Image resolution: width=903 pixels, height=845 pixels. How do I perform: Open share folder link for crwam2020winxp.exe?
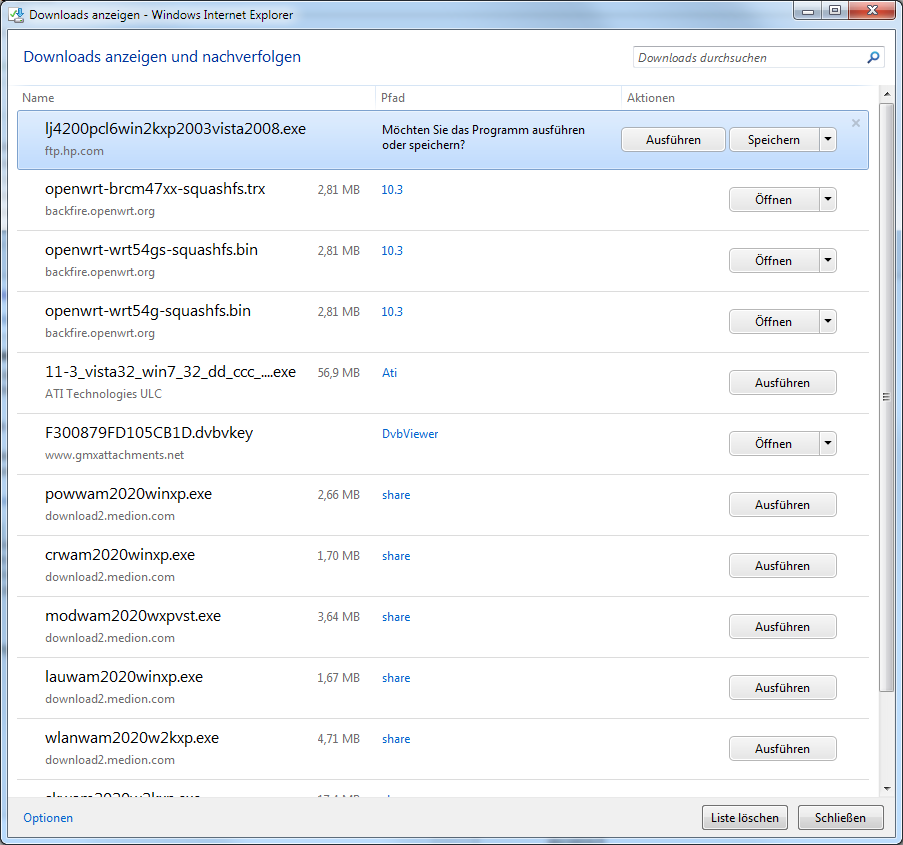396,556
